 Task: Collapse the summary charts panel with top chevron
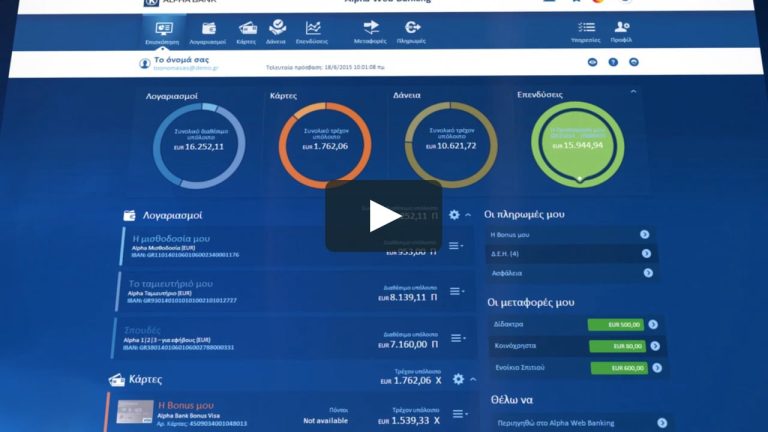click(633, 92)
